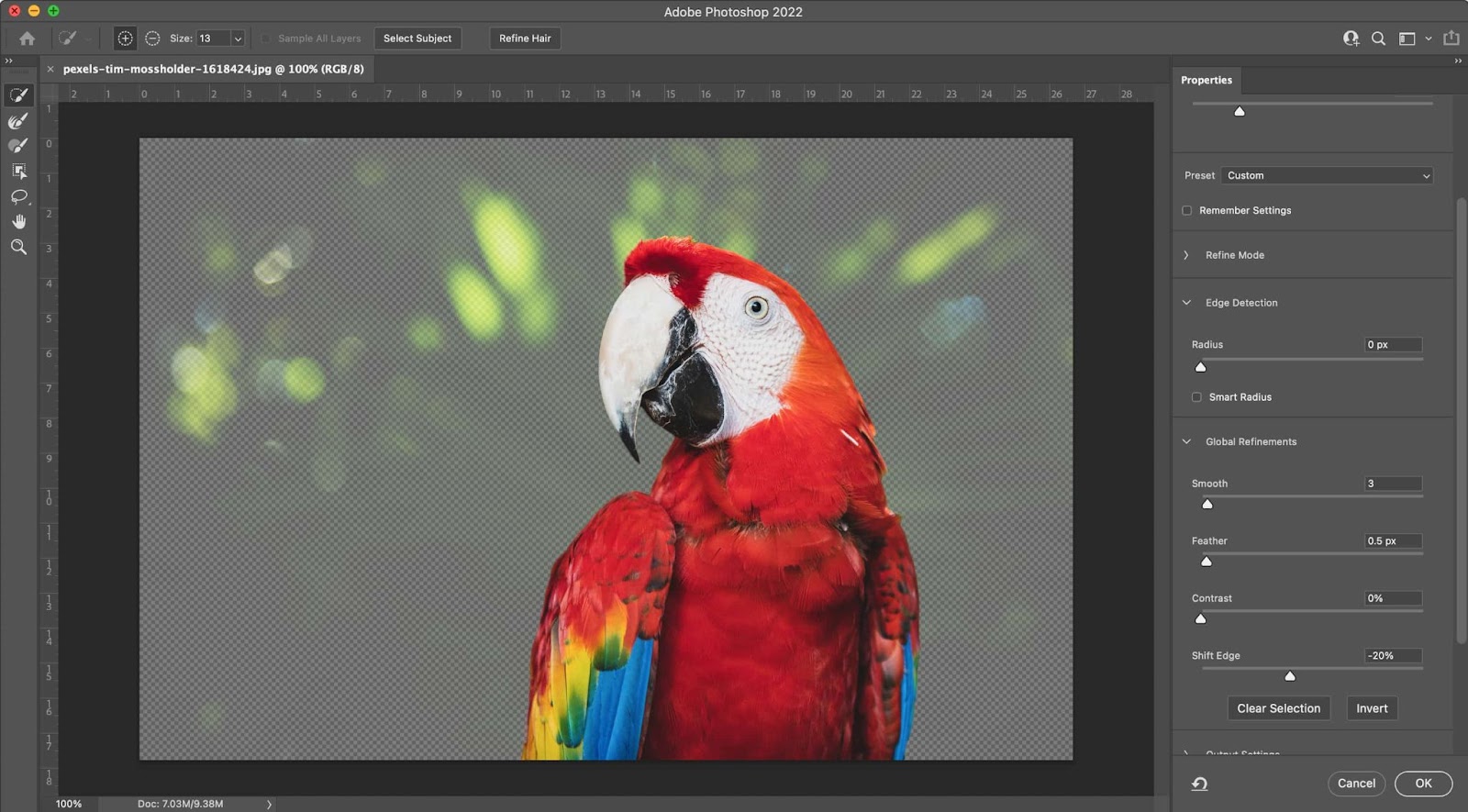Collapse the Global Refinements section
This screenshot has height=812, width=1468.
(1186, 442)
